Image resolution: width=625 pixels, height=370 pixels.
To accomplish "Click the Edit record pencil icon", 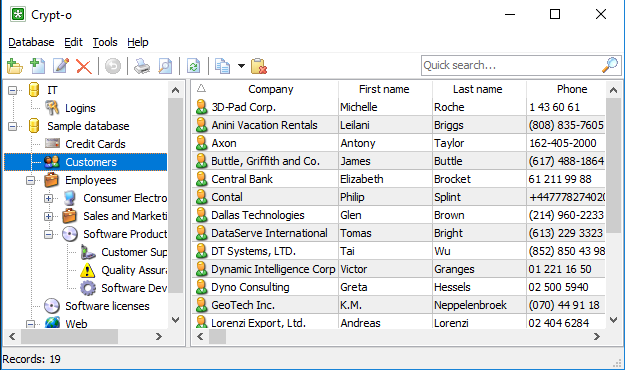I will coord(61,66).
